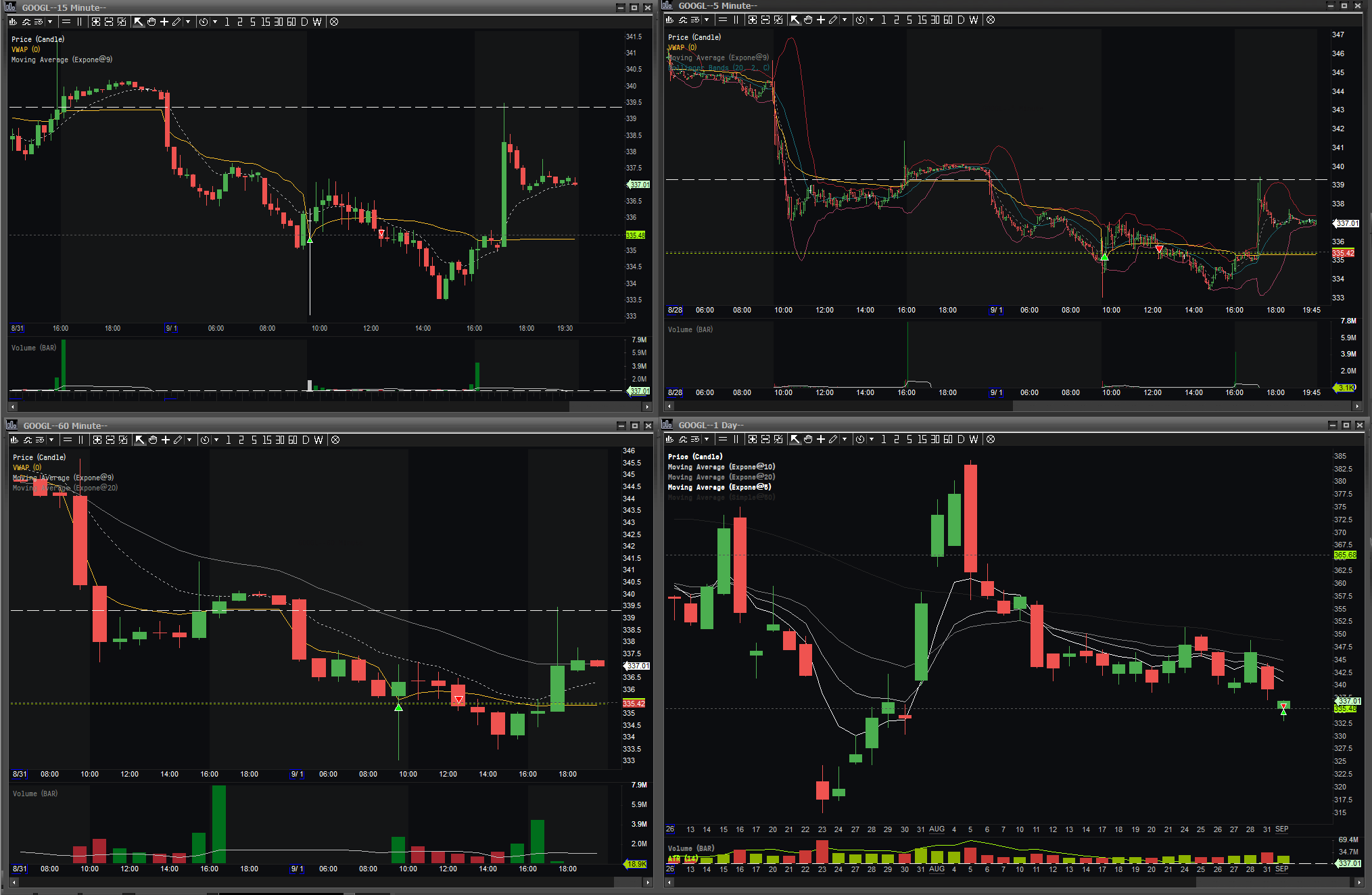Activate arrow pointer tool in 15 Minute chart
The image size is (1372, 895).
point(139,22)
